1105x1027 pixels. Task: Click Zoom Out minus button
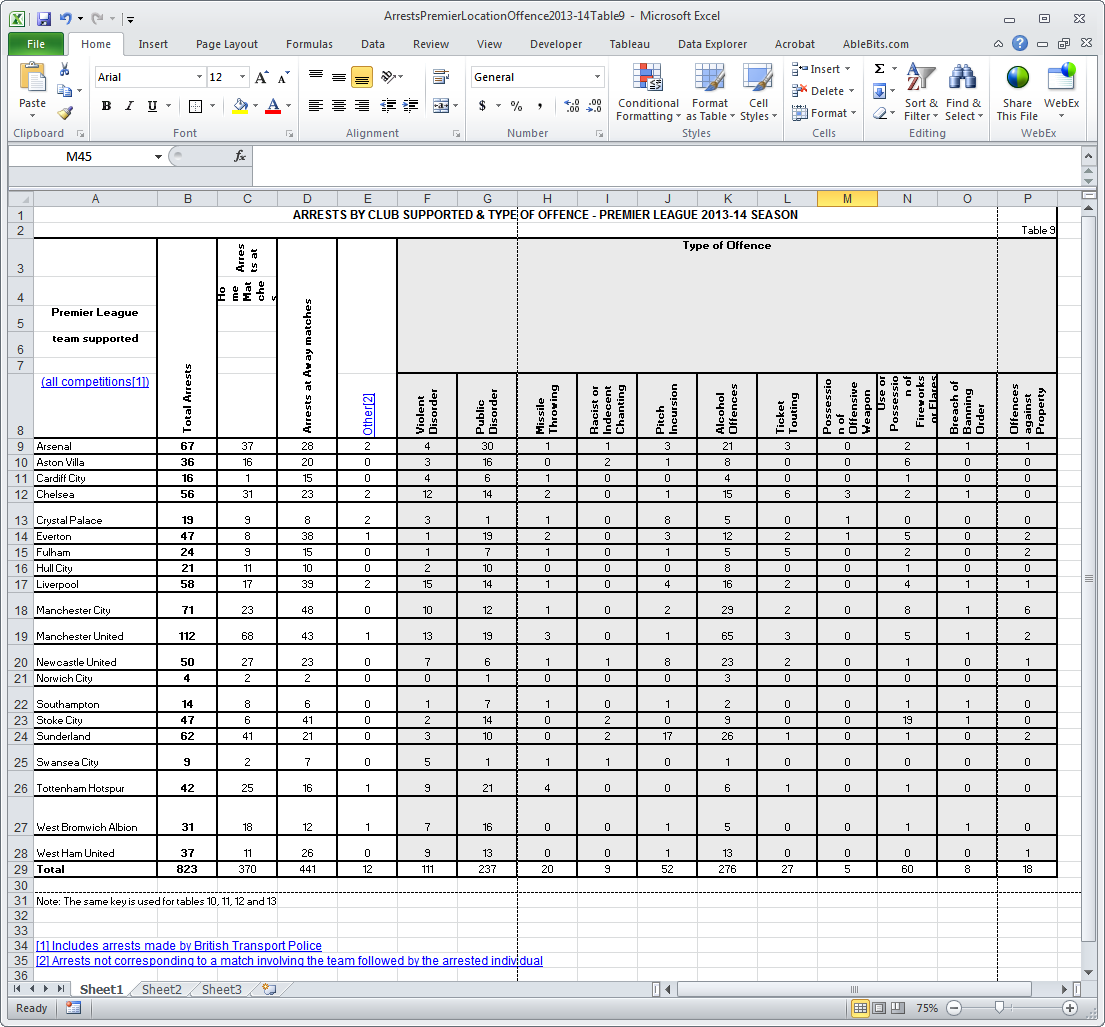[x=953, y=1008]
